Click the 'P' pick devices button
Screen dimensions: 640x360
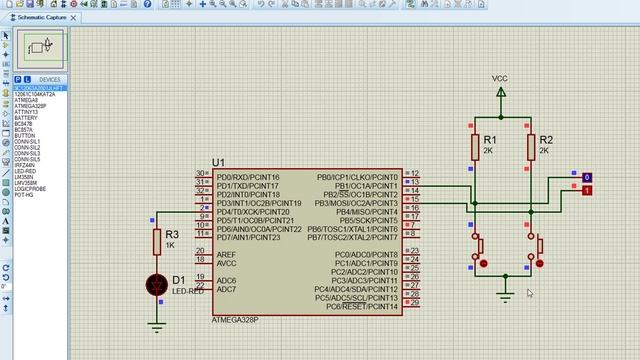click(x=18, y=79)
